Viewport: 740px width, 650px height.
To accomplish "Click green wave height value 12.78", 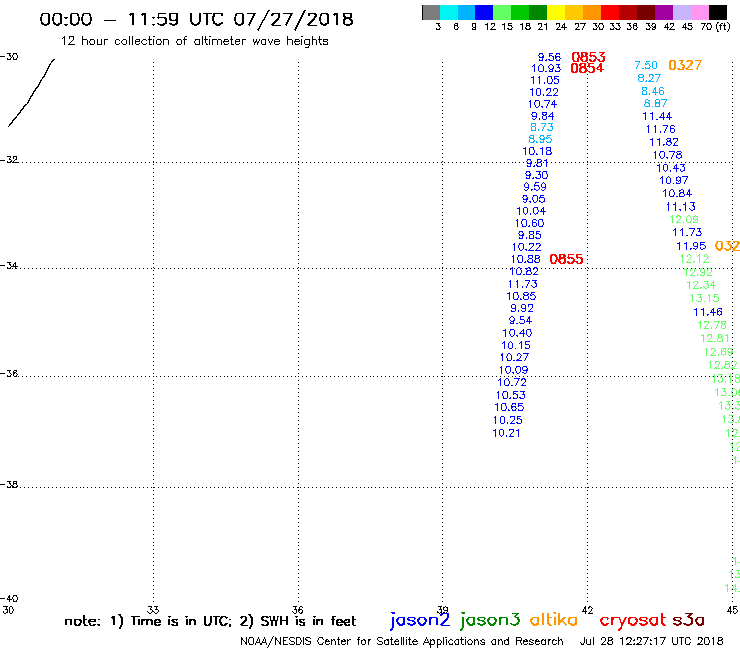I will point(712,325).
